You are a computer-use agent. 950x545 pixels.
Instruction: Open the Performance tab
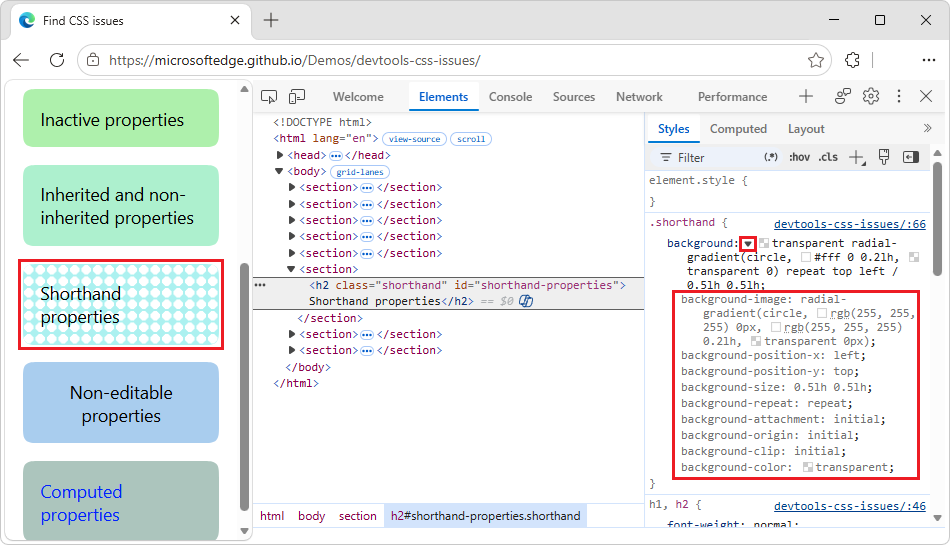click(x=732, y=97)
